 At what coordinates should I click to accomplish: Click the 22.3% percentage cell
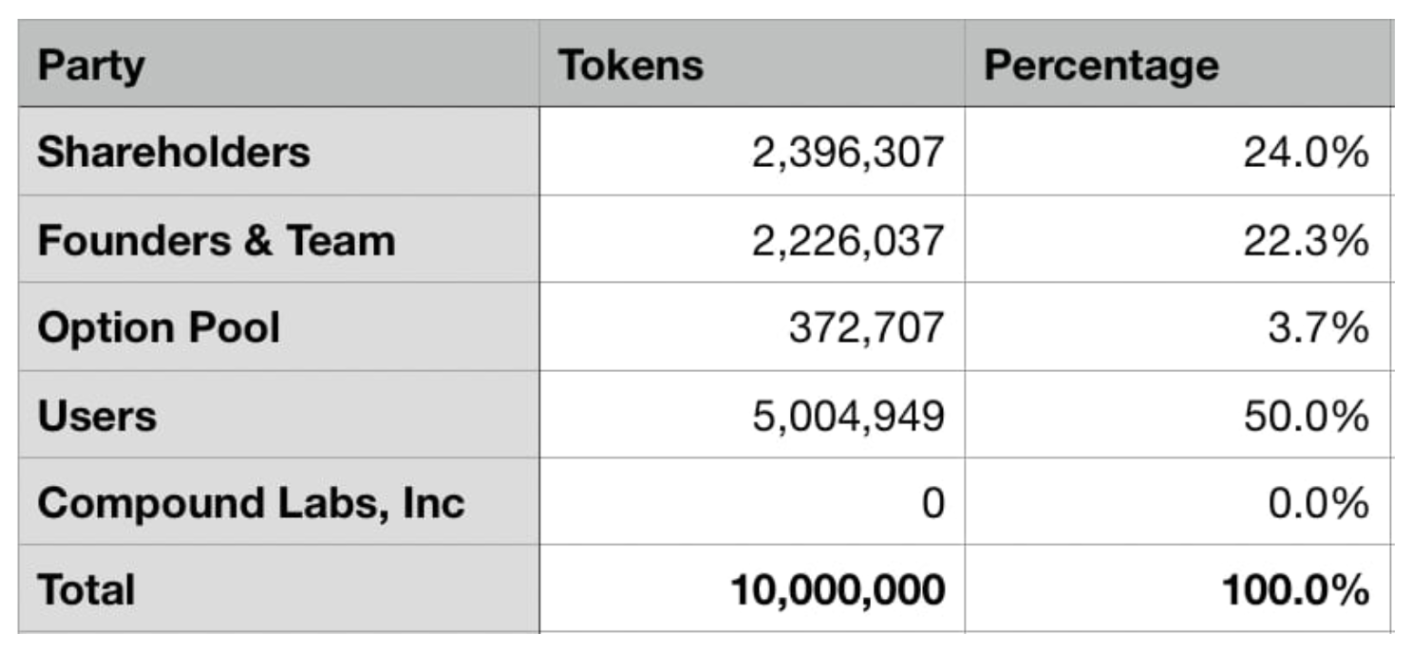coord(1178,239)
